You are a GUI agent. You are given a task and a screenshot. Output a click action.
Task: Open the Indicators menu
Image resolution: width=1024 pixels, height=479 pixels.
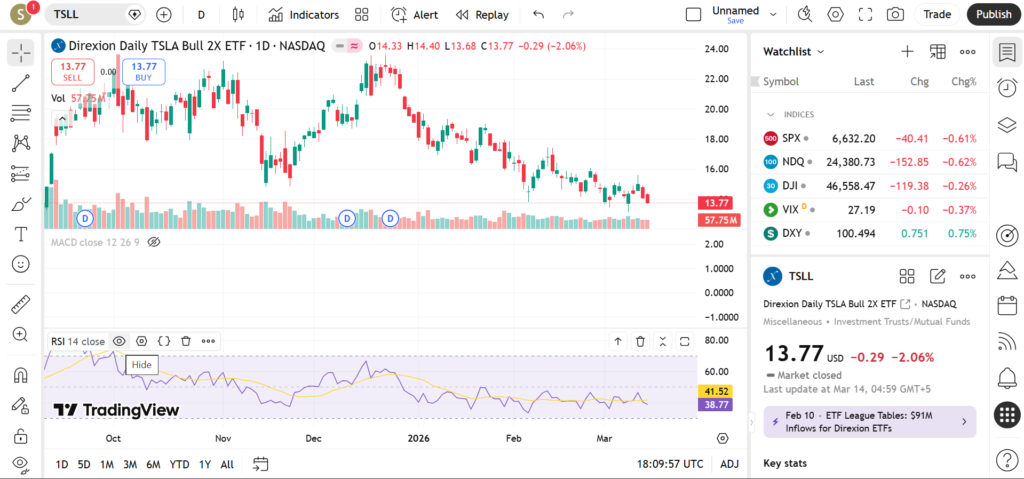click(303, 14)
